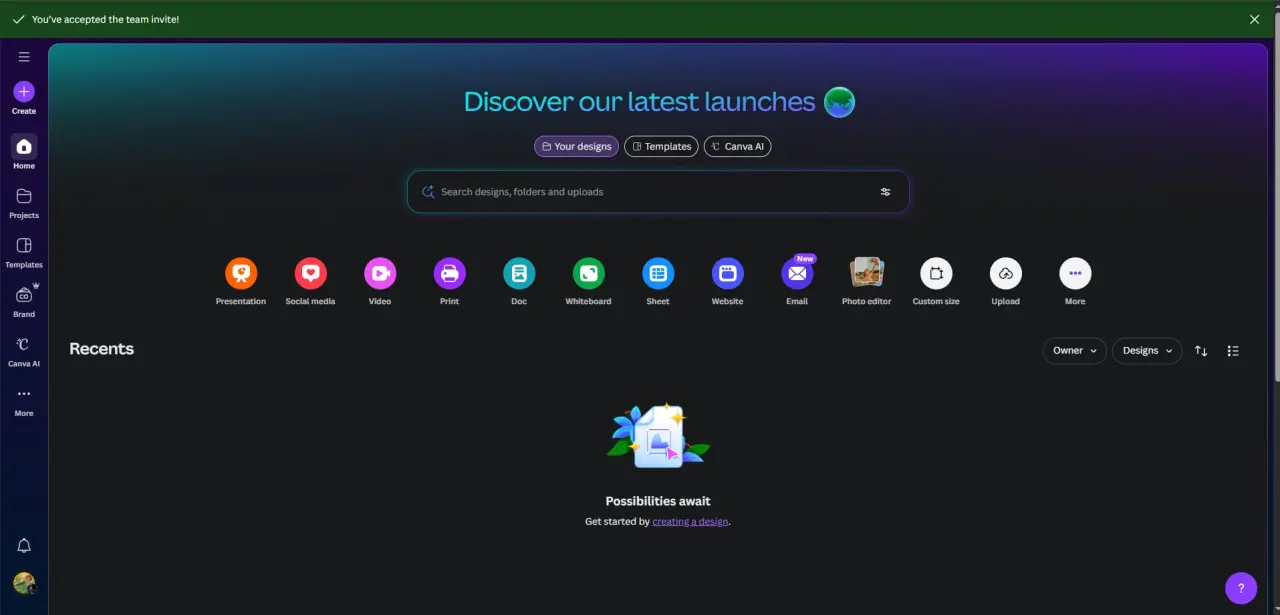Screen dimensions: 1280x615
Task: Open search filter options icon
Action: click(885, 192)
